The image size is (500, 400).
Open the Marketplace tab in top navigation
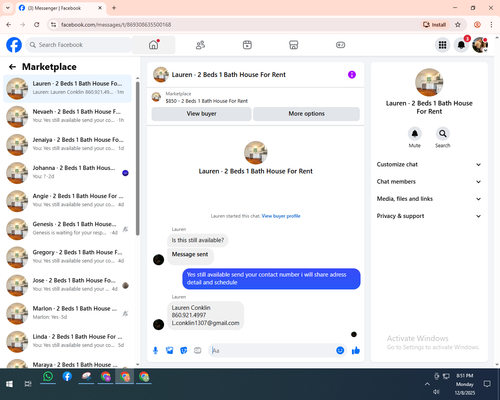click(x=294, y=45)
